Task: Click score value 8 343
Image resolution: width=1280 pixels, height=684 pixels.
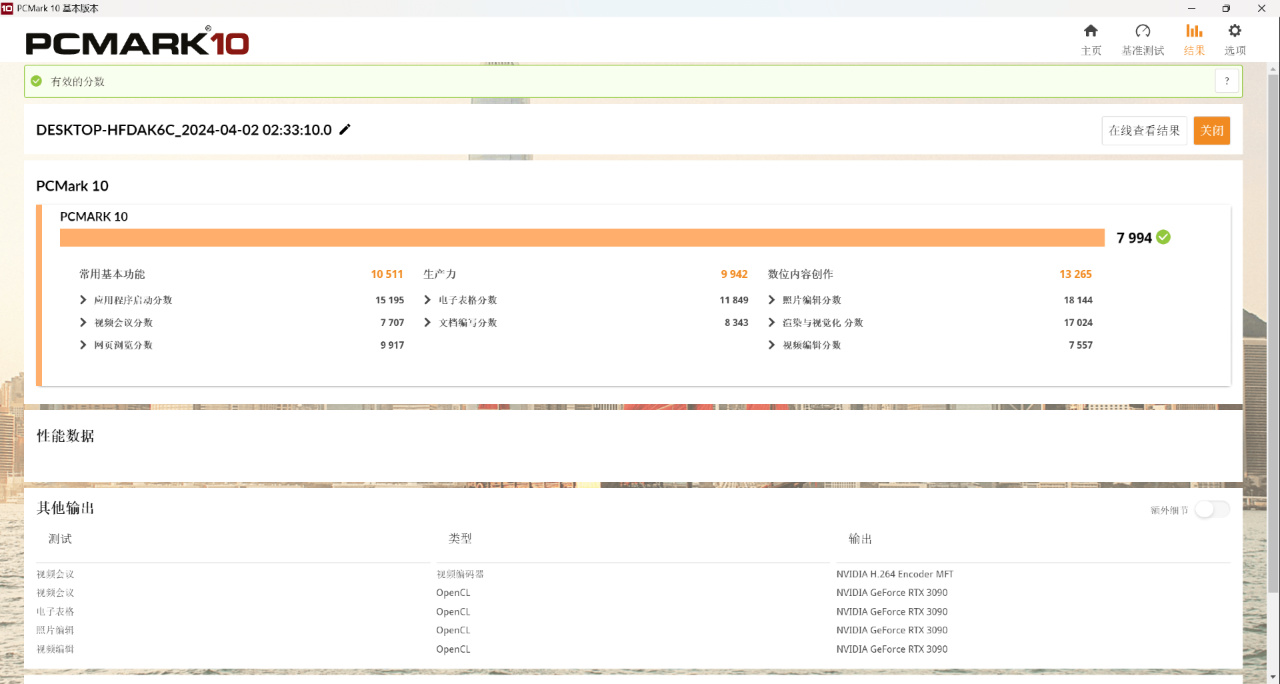Action: [736, 322]
